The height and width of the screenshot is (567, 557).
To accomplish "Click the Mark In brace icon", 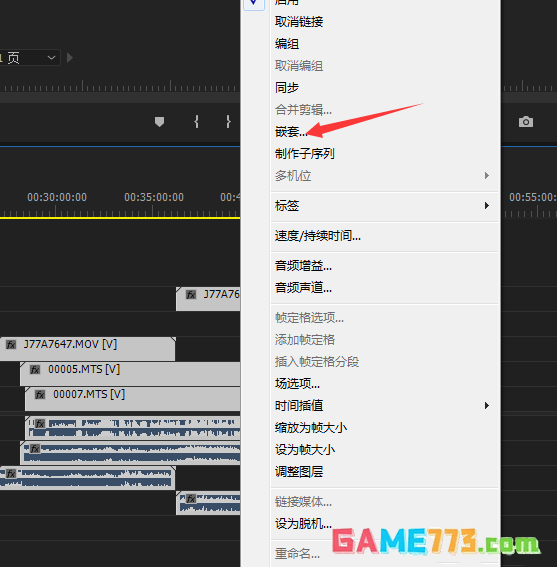I will coord(196,122).
